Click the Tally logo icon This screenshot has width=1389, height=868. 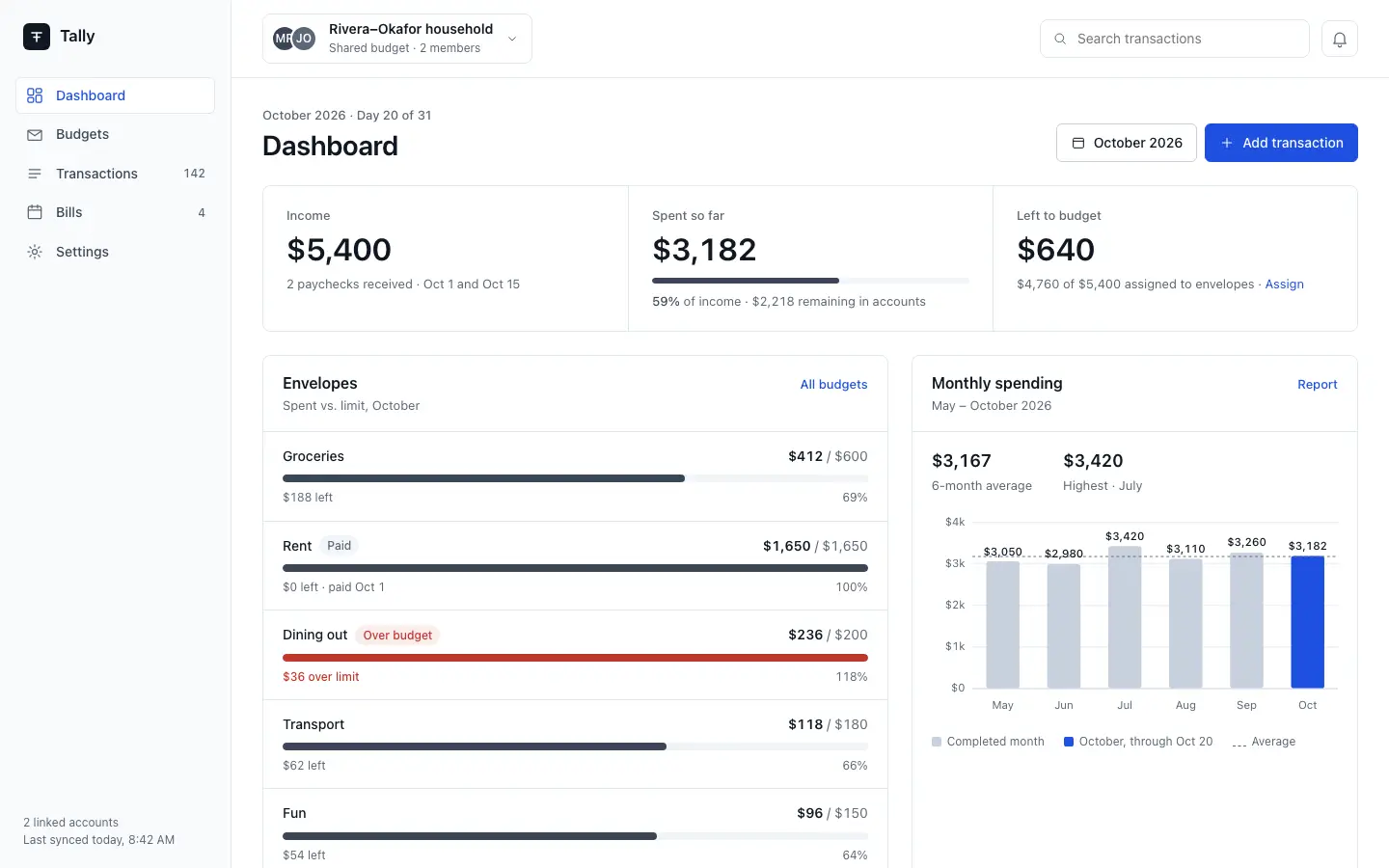37,37
